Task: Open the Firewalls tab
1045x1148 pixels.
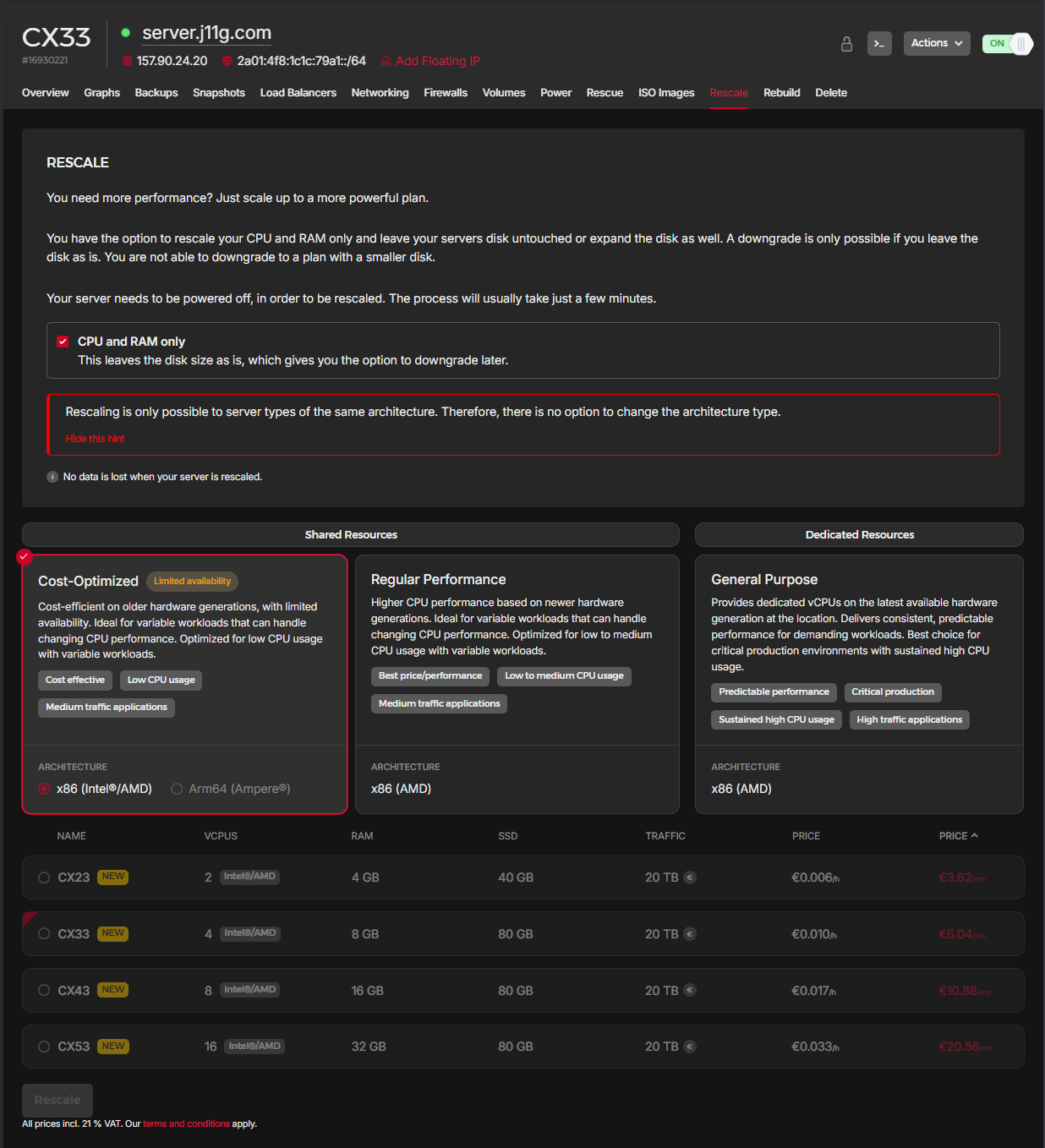Action: point(445,93)
